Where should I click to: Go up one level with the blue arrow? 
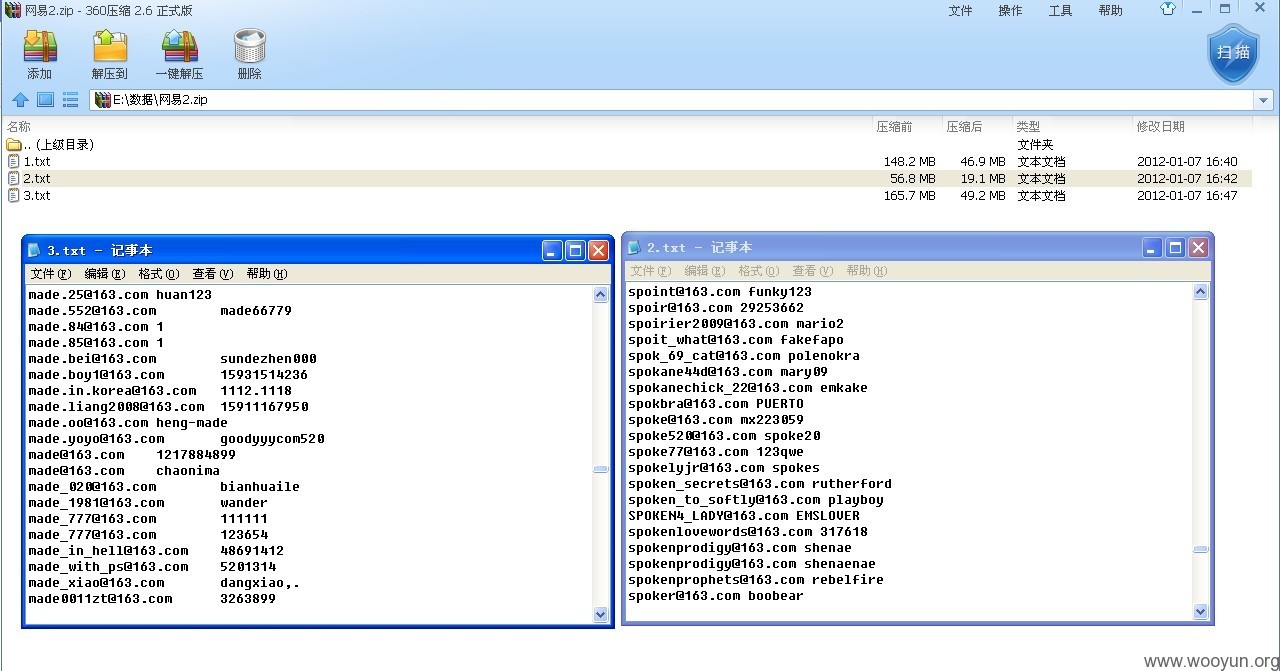(20, 100)
